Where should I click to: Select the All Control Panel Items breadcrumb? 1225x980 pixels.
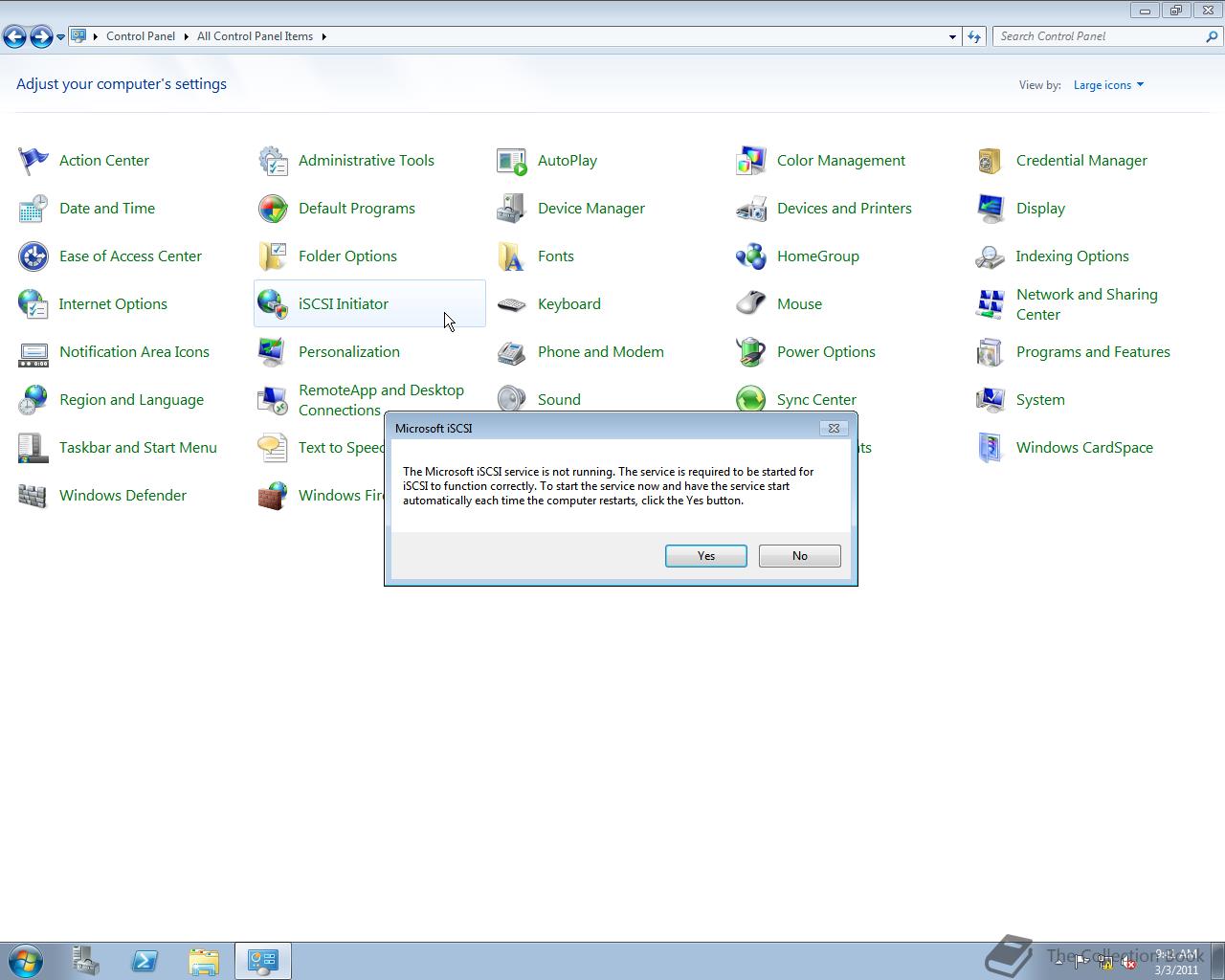click(x=255, y=36)
